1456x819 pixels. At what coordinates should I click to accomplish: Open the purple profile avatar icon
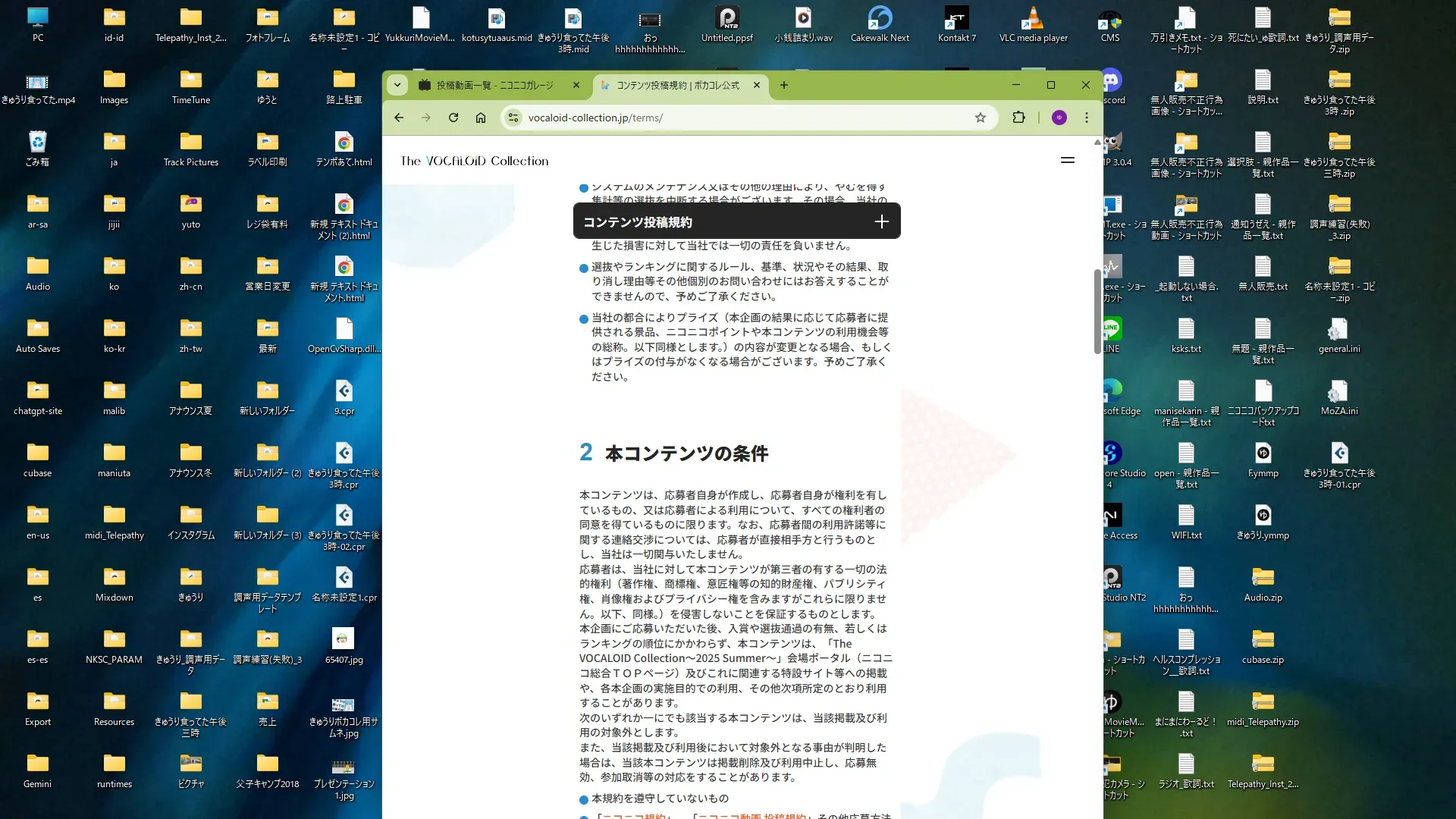pyautogui.click(x=1059, y=118)
